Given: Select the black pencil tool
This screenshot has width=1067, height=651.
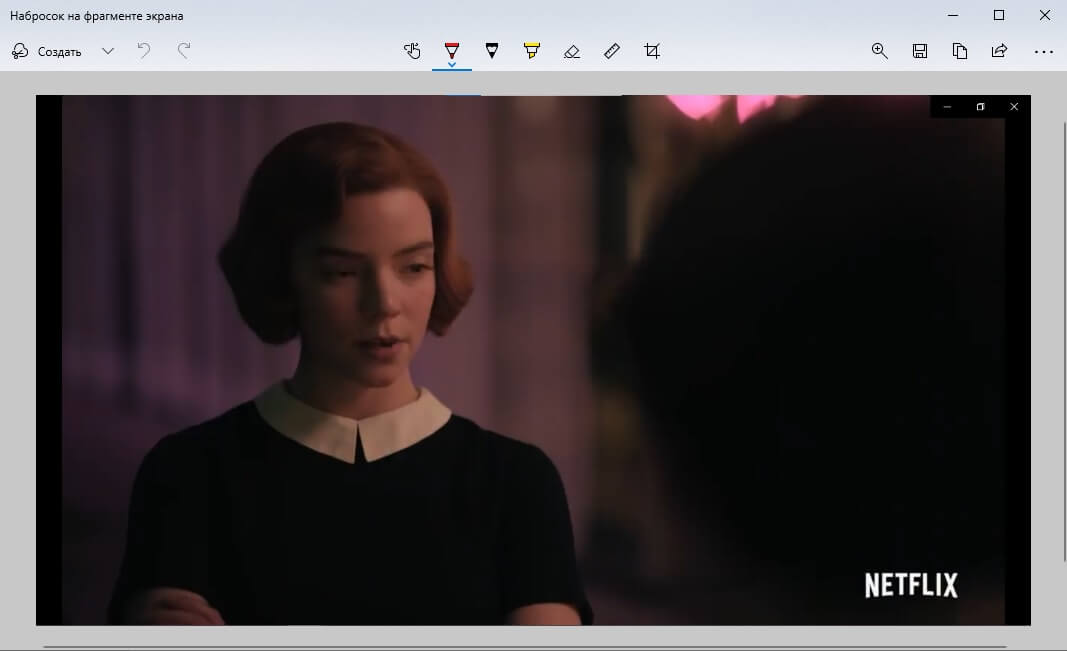Looking at the screenshot, I should coord(491,51).
